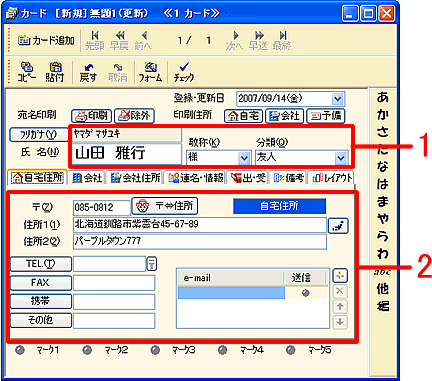Click the 早送 fast forward icon

(x=258, y=41)
